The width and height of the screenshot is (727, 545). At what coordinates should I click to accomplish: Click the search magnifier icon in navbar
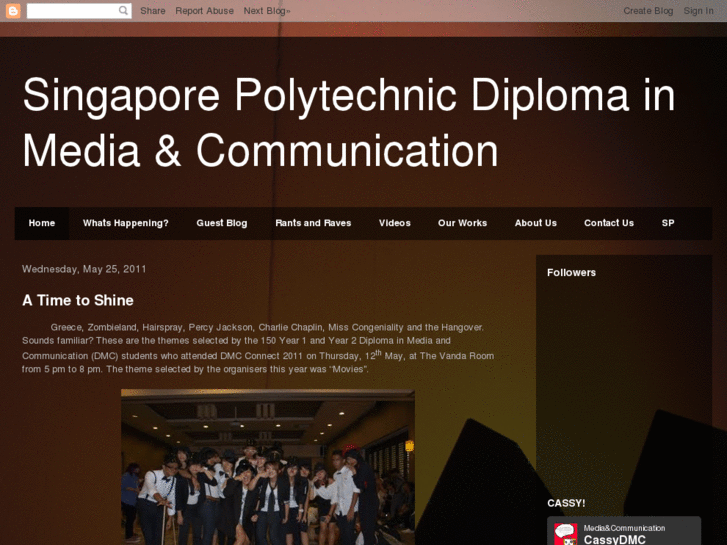[123, 11]
